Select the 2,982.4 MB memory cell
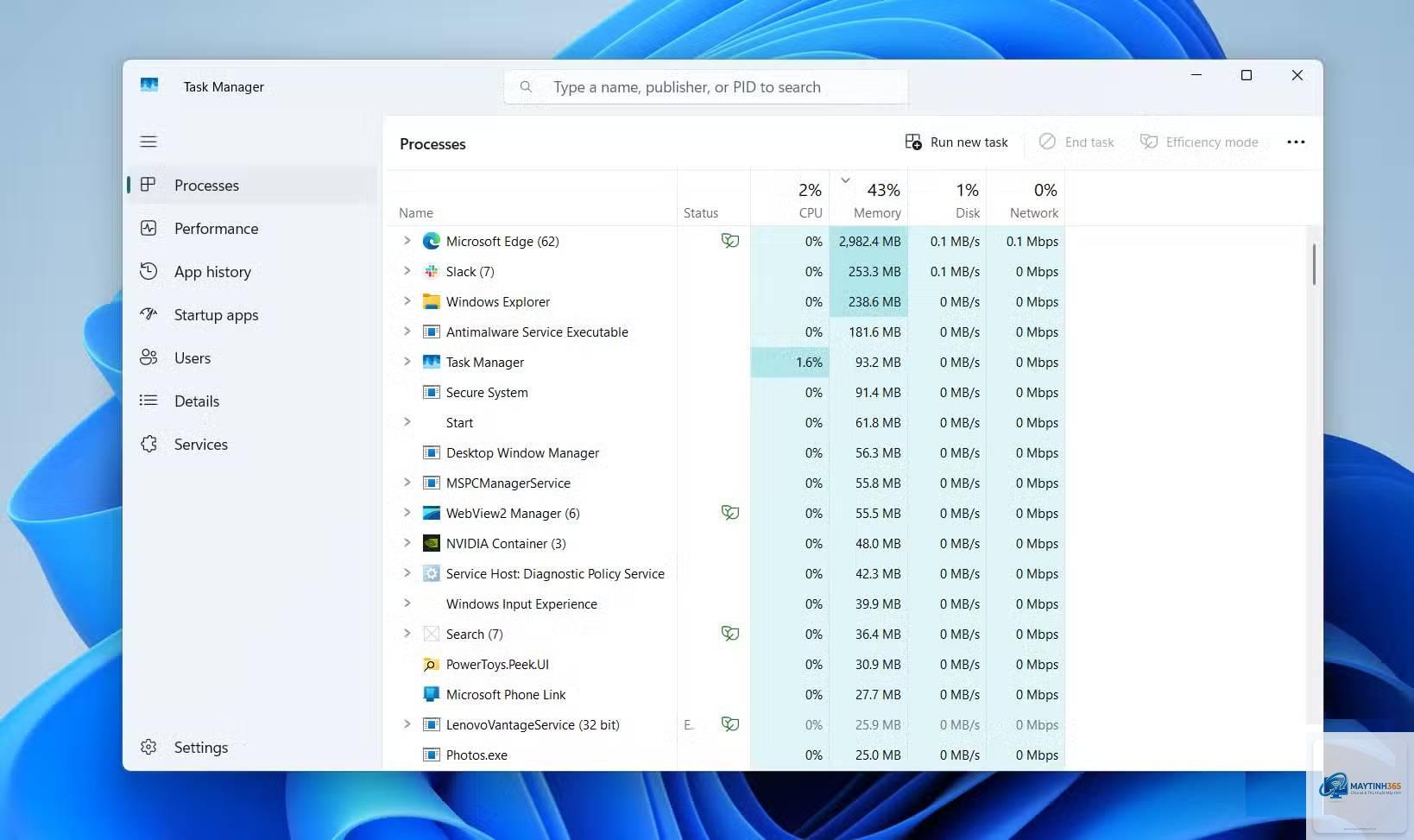 868,241
